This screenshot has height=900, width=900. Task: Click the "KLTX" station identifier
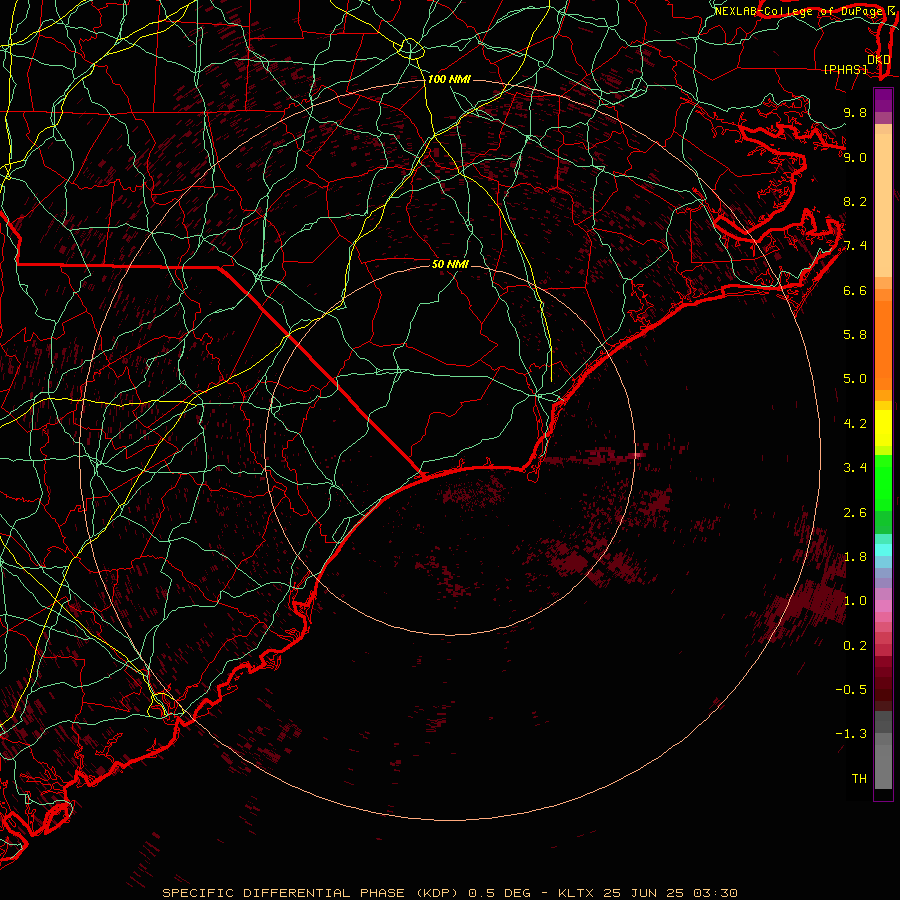pos(577,893)
